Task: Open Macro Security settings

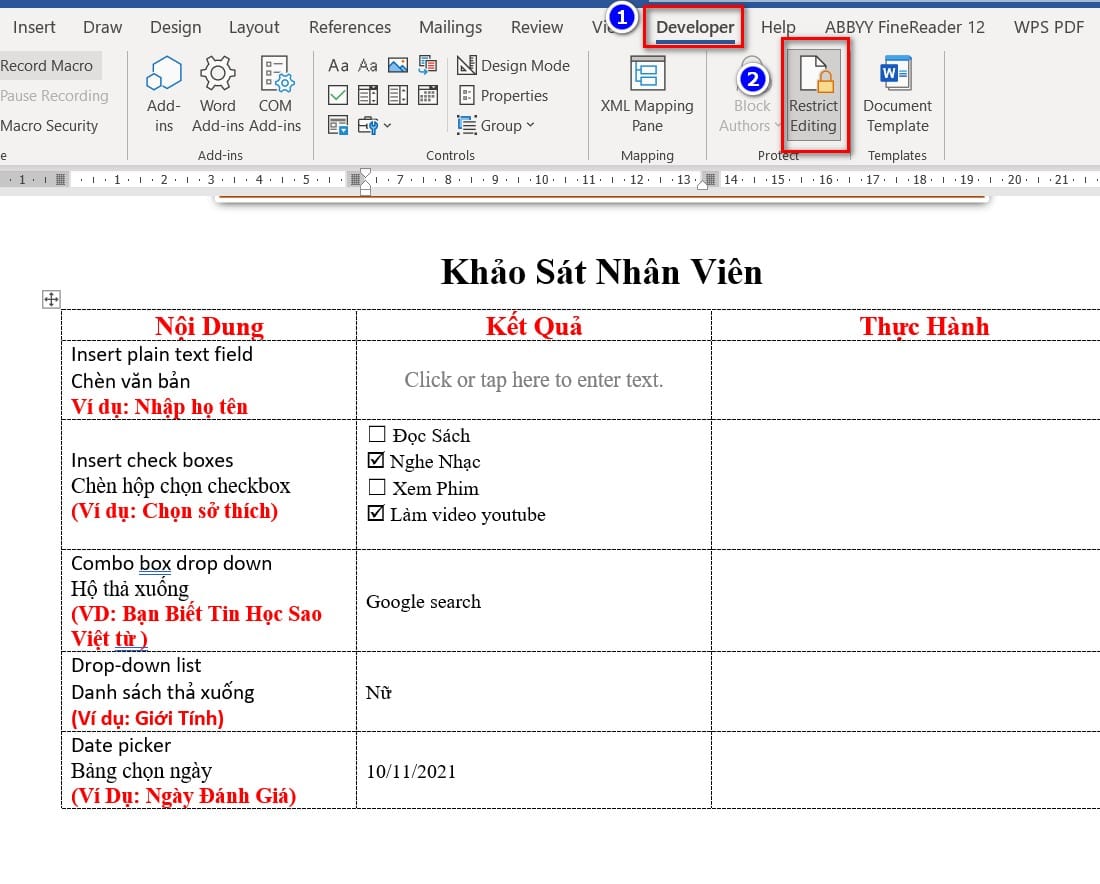Action: coord(49,126)
